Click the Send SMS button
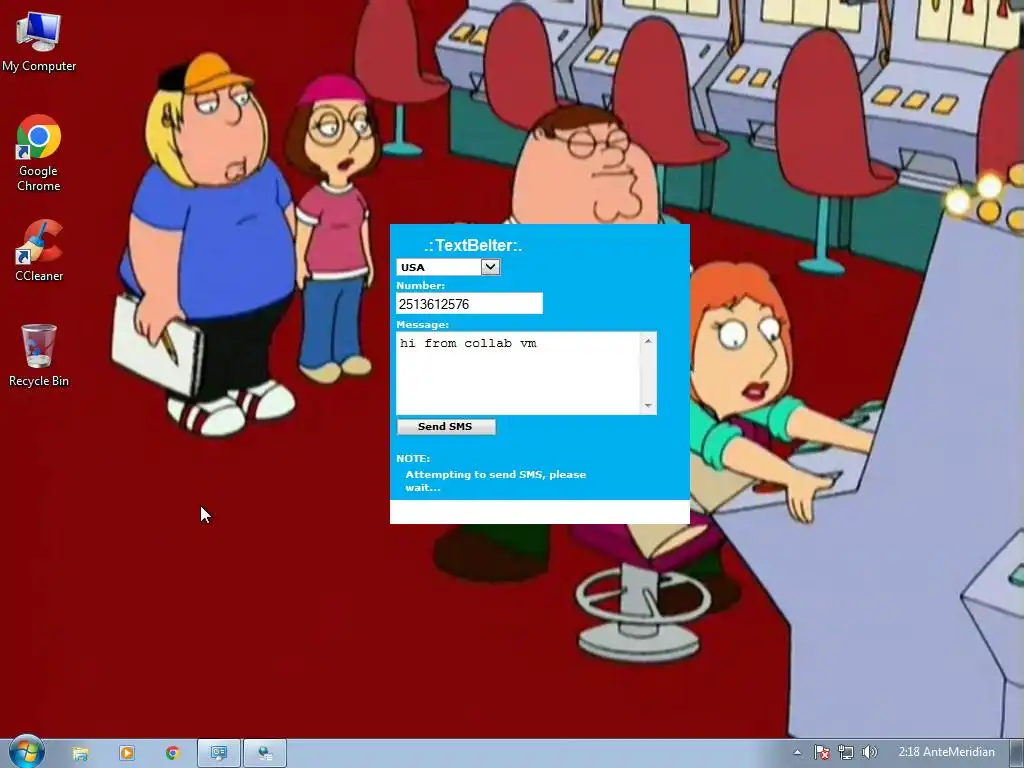This screenshot has height=768, width=1024. click(x=446, y=426)
